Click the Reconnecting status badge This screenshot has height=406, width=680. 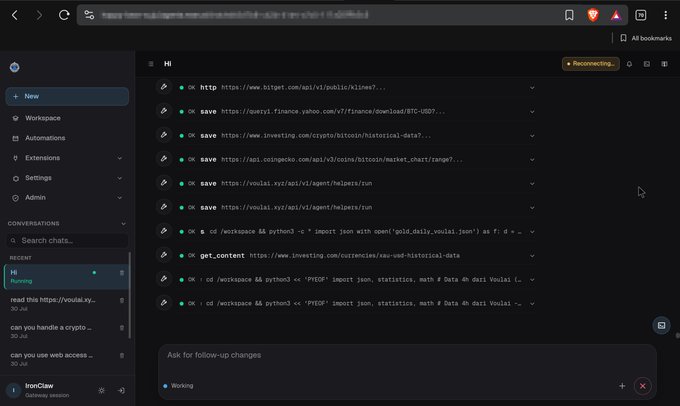pos(591,64)
